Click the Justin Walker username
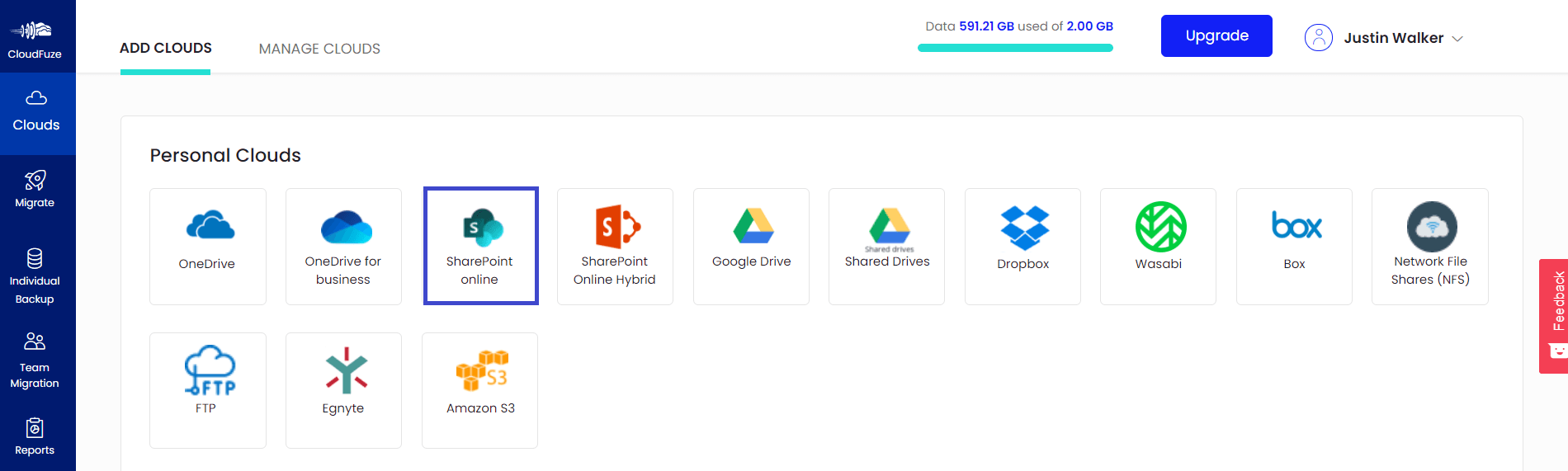 click(x=1393, y=38)
